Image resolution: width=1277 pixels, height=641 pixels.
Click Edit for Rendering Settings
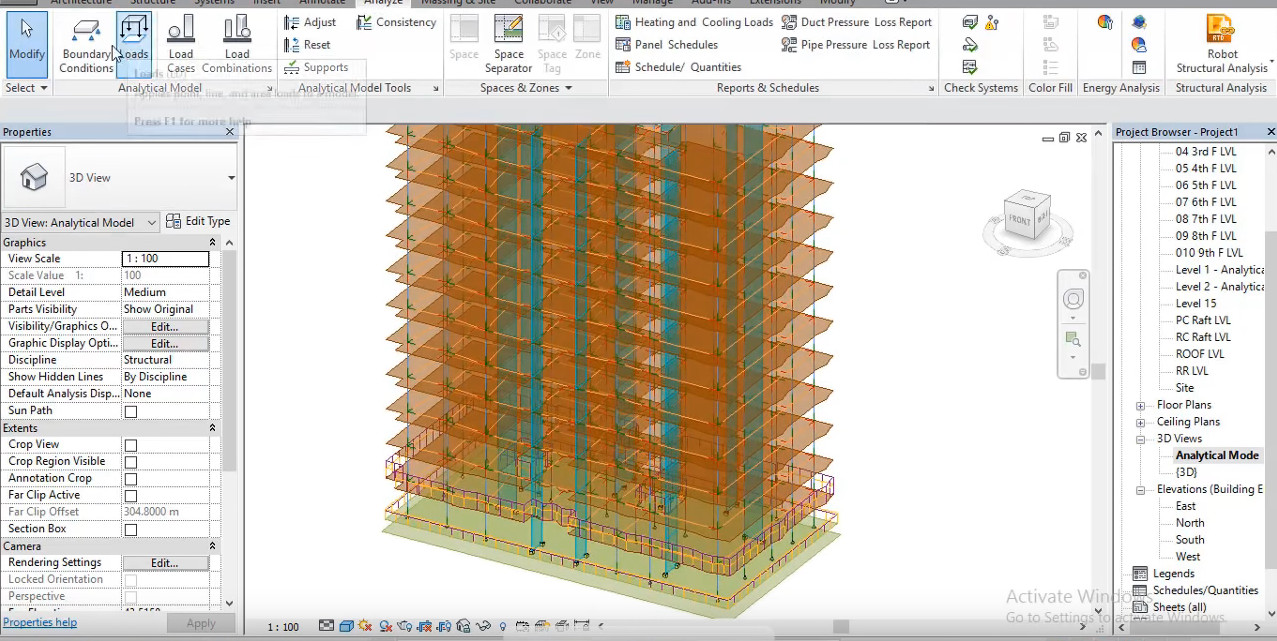click(x=165, y=563)
